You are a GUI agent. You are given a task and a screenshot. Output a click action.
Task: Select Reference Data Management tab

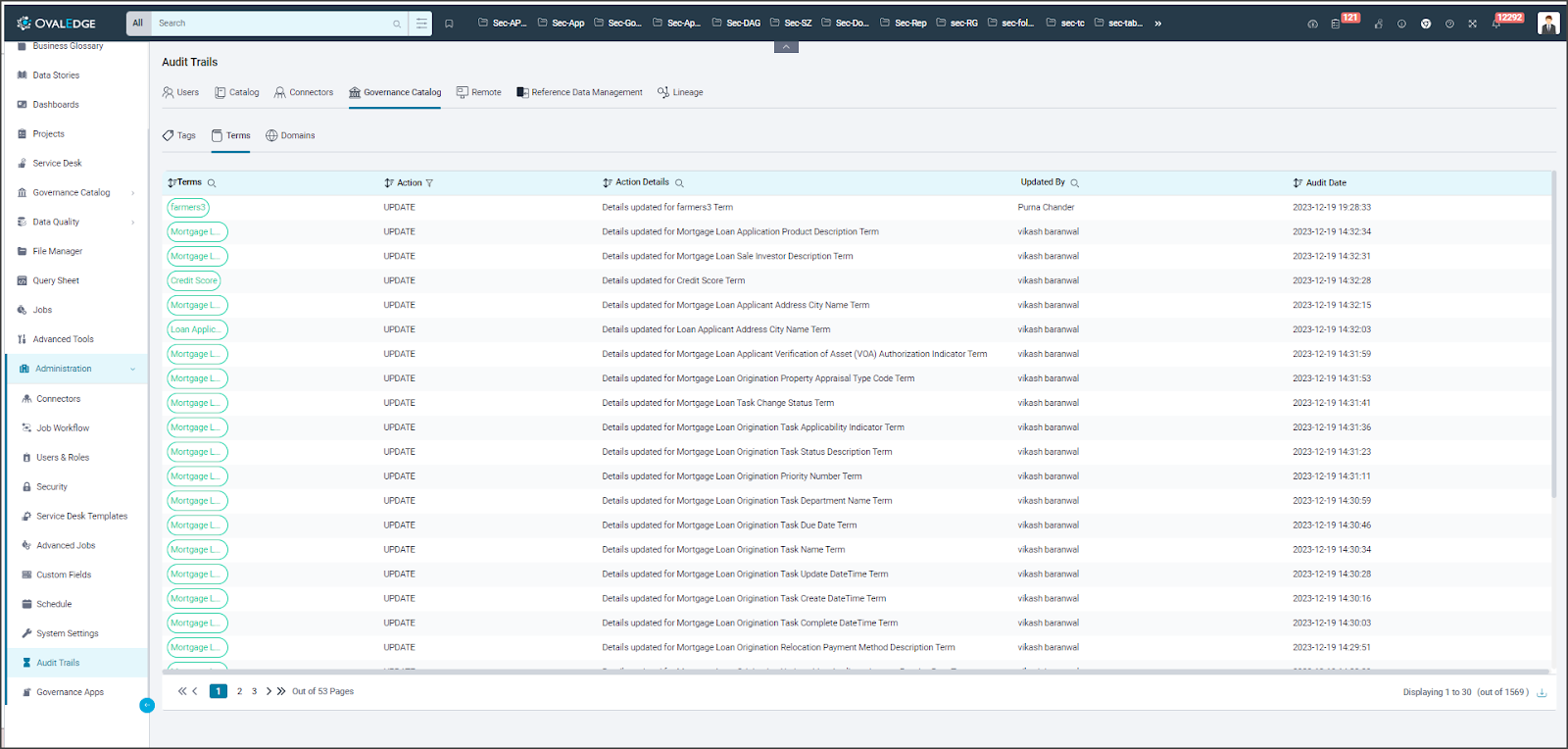click(579, 93)
